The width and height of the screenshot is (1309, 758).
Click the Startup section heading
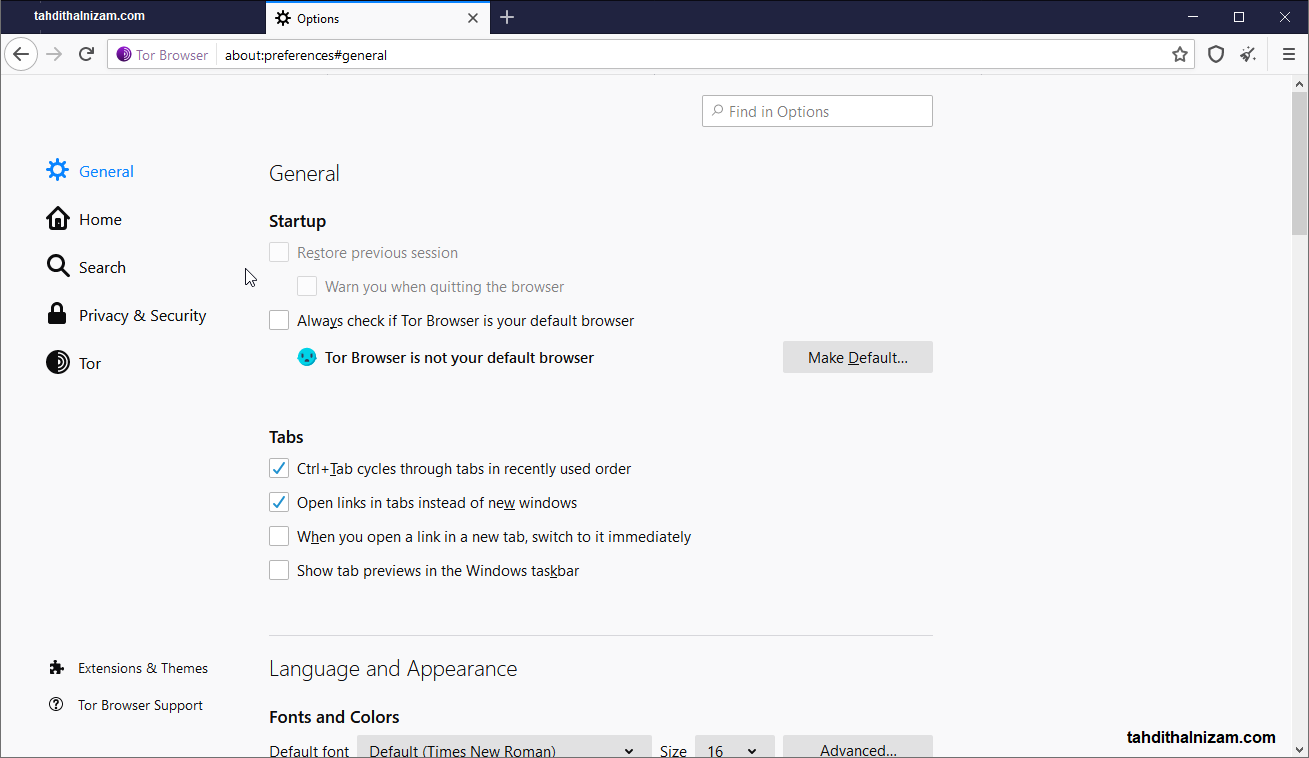tap(297, 221)
